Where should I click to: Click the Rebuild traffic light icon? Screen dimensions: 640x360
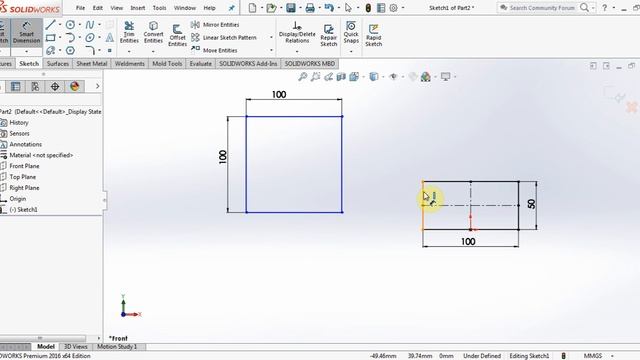click(368, 8)
